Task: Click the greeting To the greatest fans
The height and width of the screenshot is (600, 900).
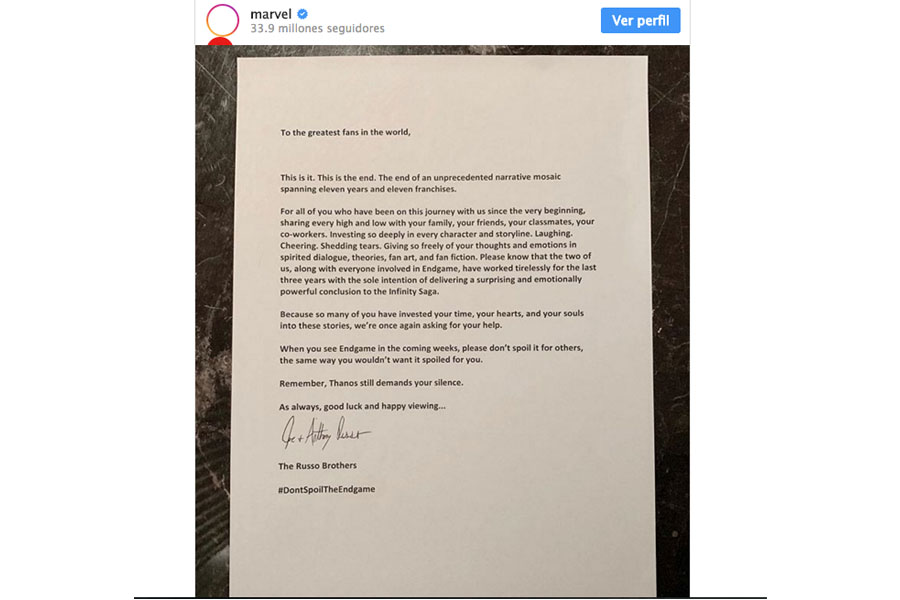Action: click(346, 132)
